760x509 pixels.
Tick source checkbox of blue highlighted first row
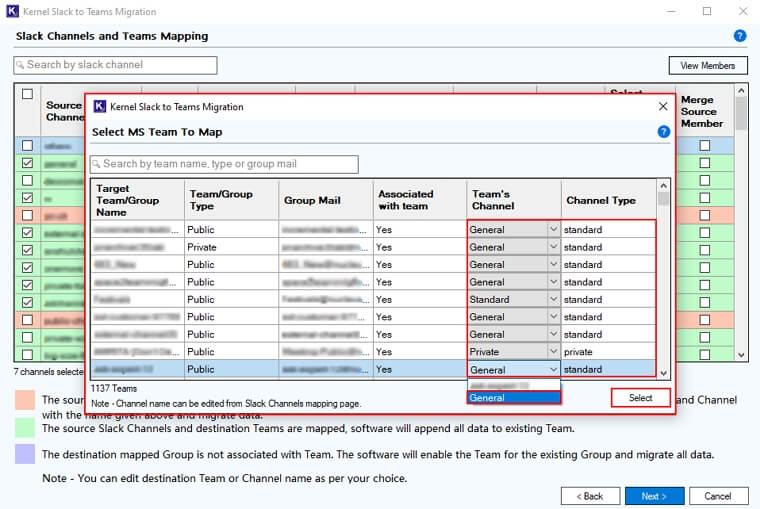point(28,145)
